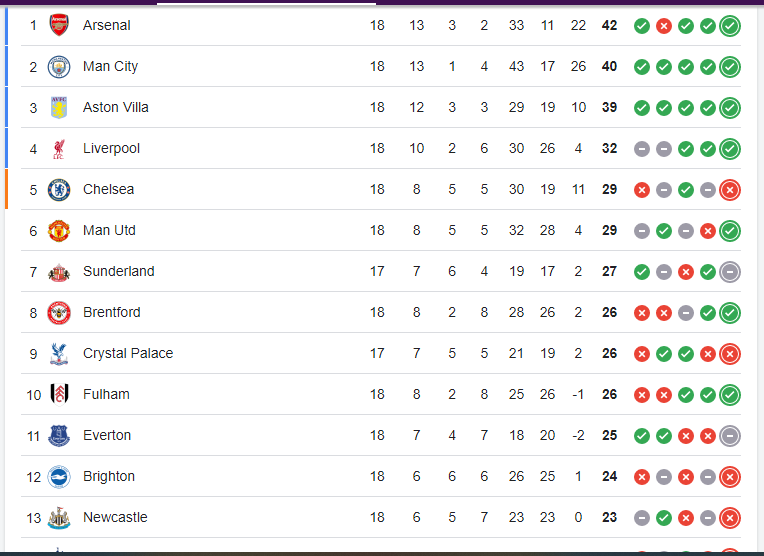Click the Man City club badge
Screen dimensions: 764x556
click(x=60, y=66)
